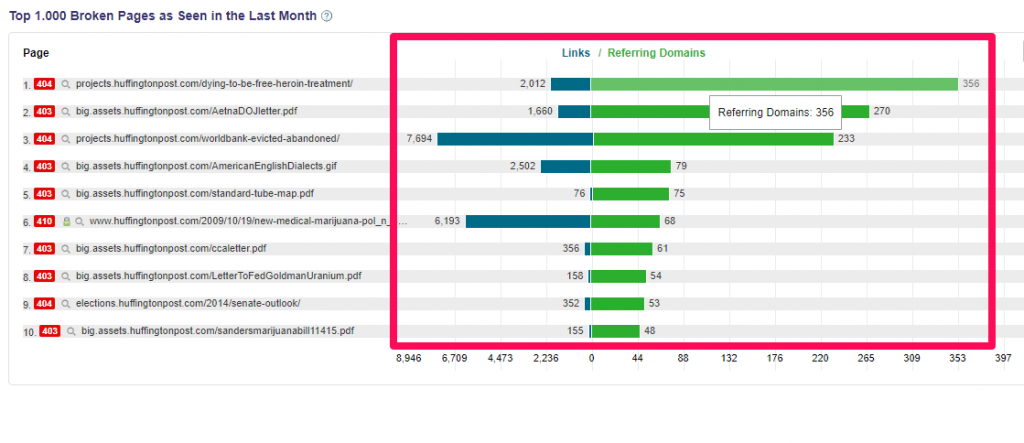Open the LetterToFedGoldmanUranium.pdf page link

219,276
